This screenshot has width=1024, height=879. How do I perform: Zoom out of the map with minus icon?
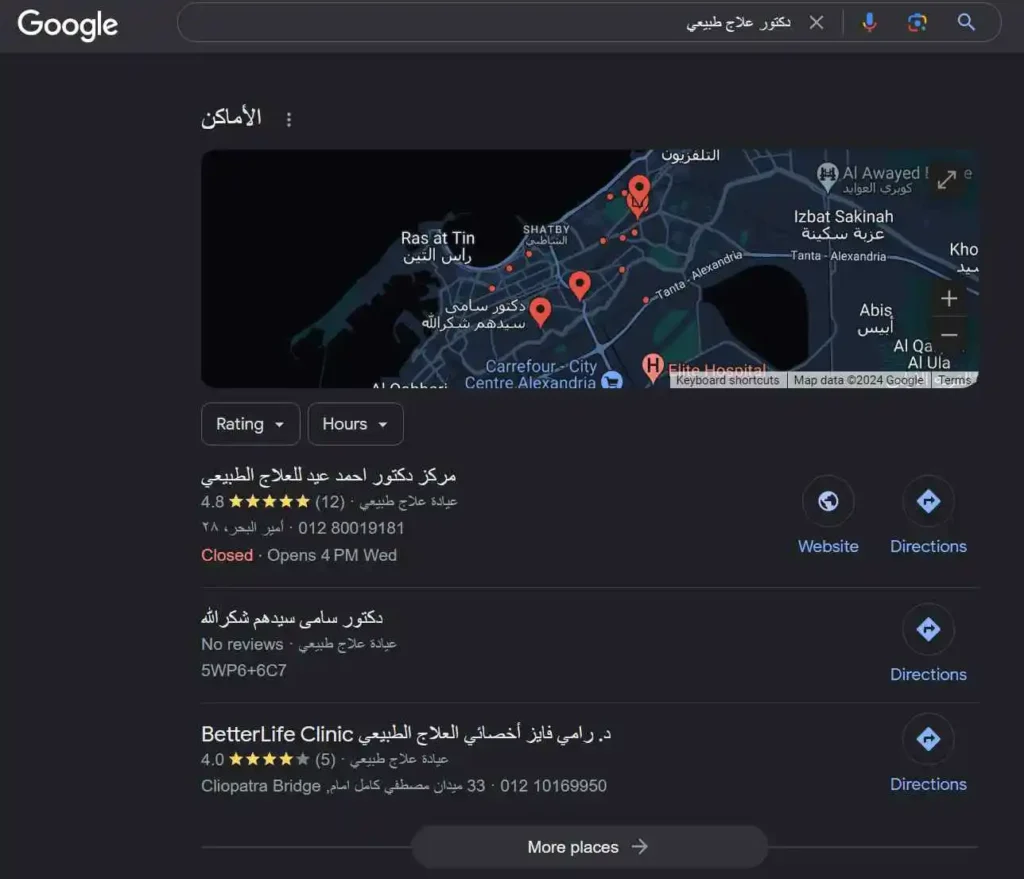(948, 334)
